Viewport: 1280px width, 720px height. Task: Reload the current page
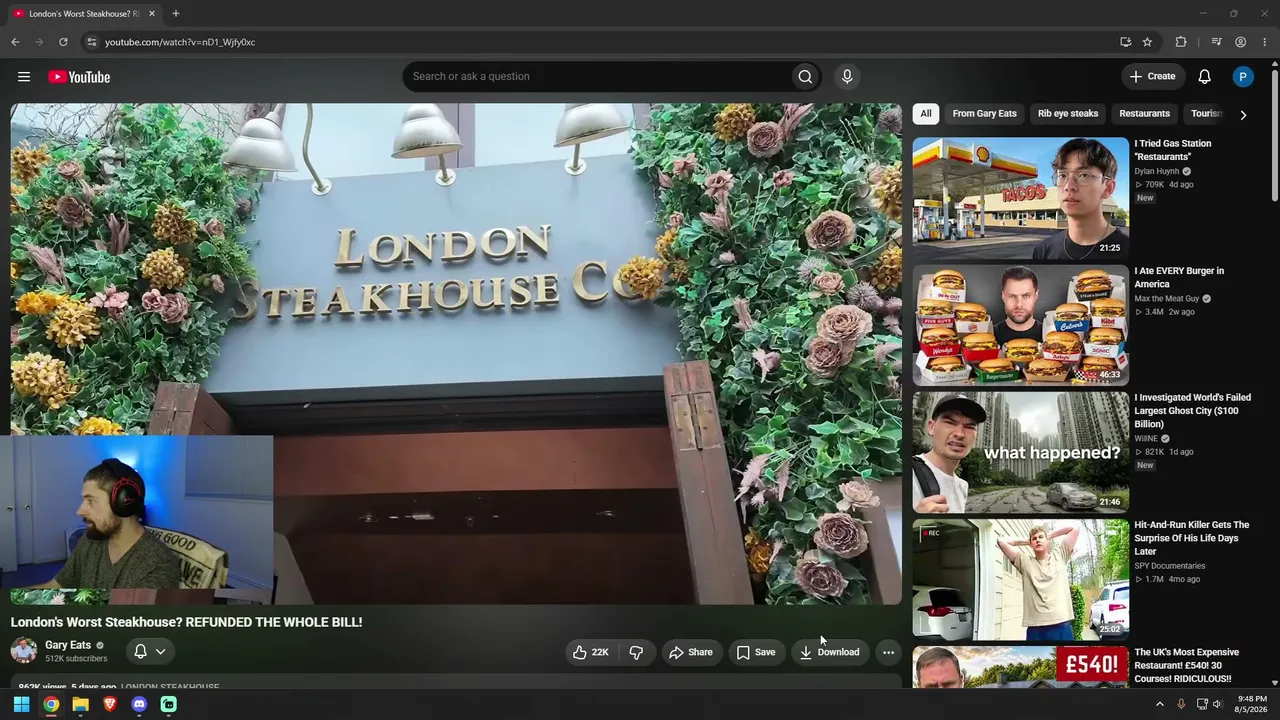[x=63, y=42]
